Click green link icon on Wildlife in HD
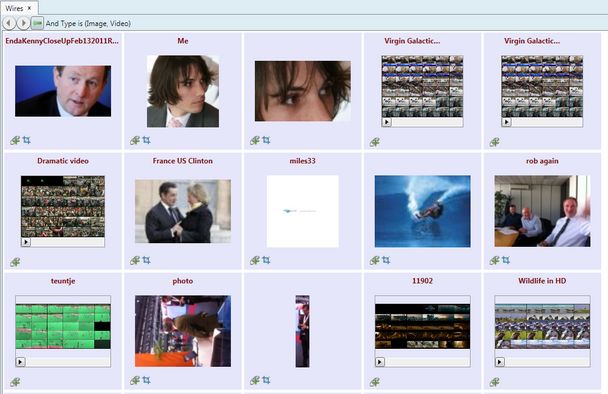Image resolution: width=608 pixels, height=394 pixels. tap(494, 382)
